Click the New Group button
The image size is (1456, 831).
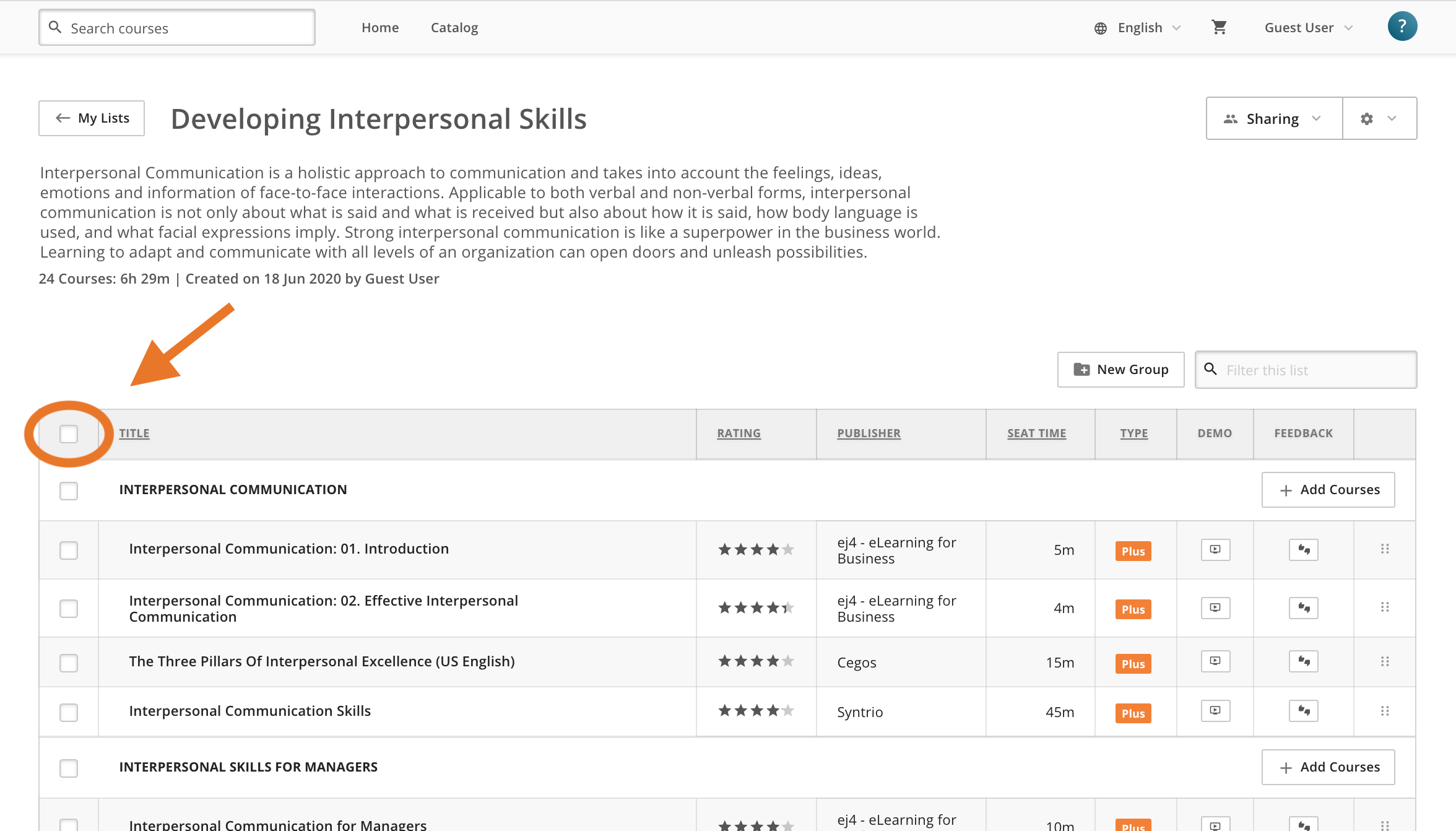click(x=1120, y=370)
